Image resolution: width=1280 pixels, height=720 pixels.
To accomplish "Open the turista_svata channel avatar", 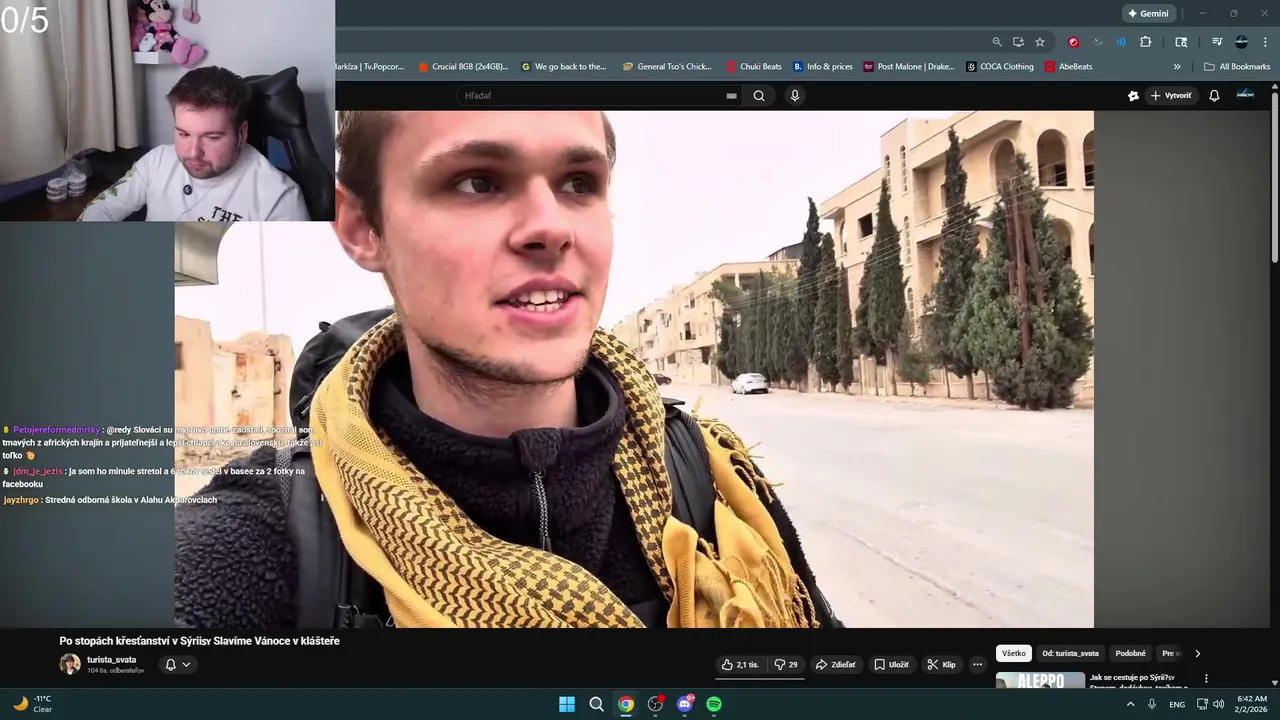I will tap(70, 664).
